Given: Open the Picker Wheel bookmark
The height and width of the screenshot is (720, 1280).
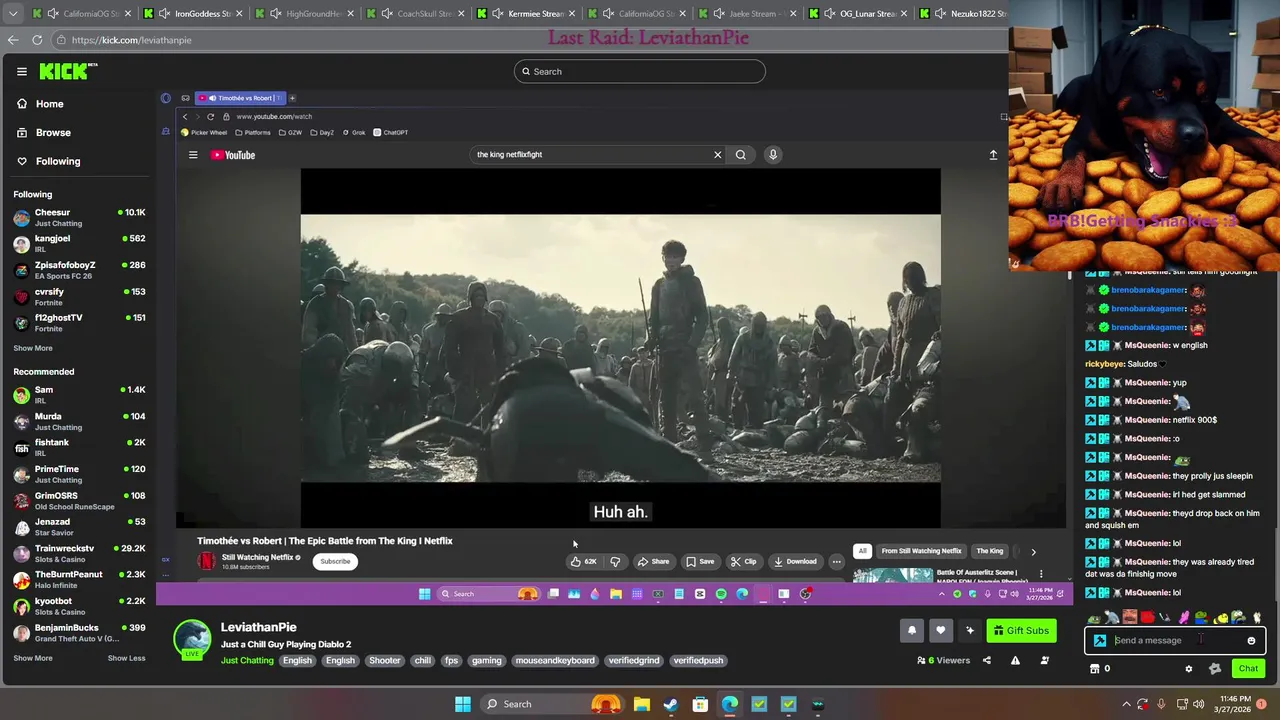Looking at the screenshot, I should click(x=204, y=132).
